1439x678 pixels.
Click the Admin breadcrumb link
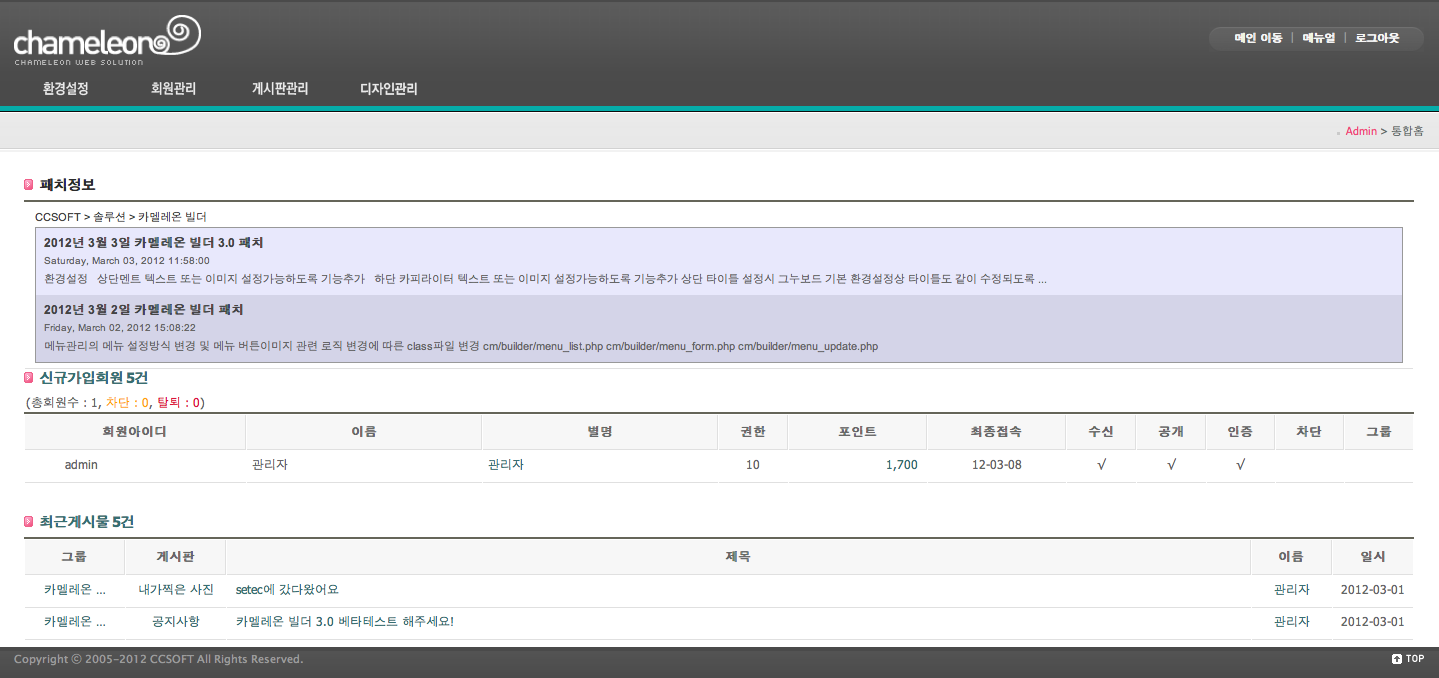point(1361,131)
